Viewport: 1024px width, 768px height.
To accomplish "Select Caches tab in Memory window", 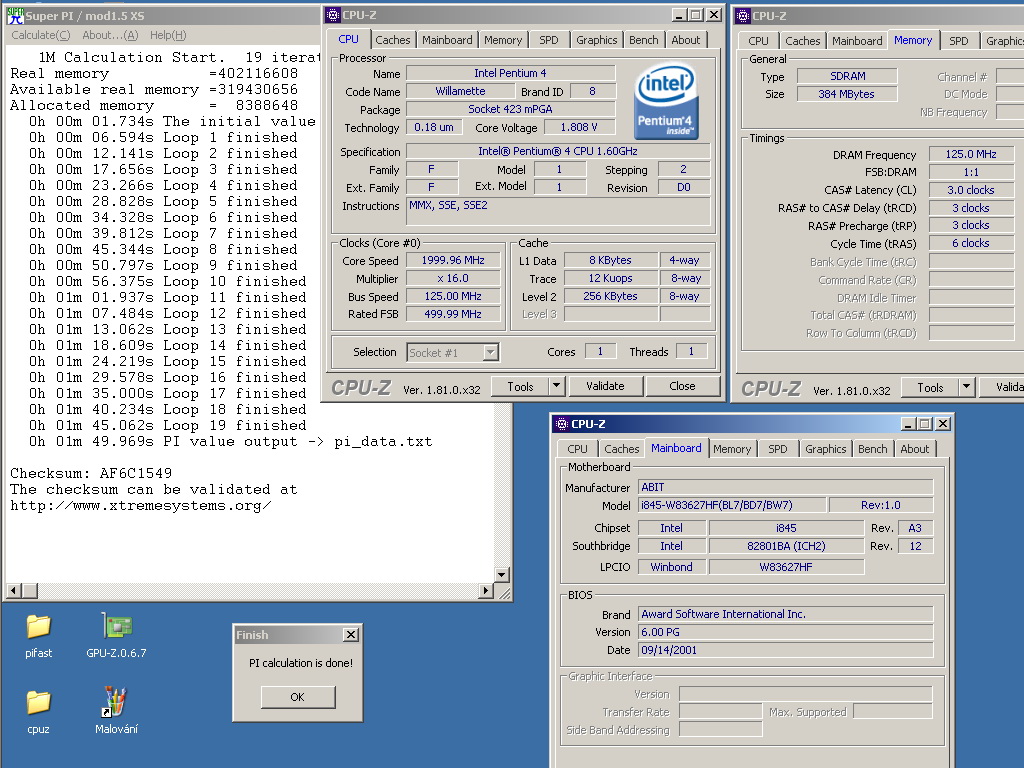I will [803, 40].
